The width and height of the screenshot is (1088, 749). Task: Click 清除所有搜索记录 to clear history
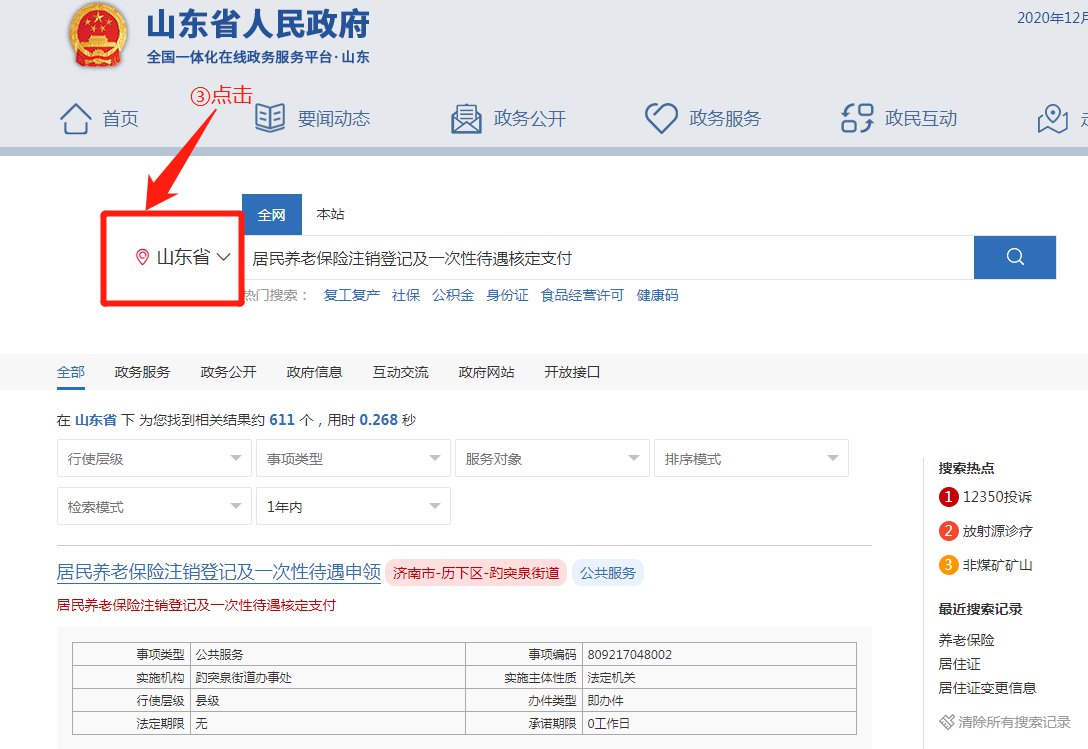tap(1014, 722)
